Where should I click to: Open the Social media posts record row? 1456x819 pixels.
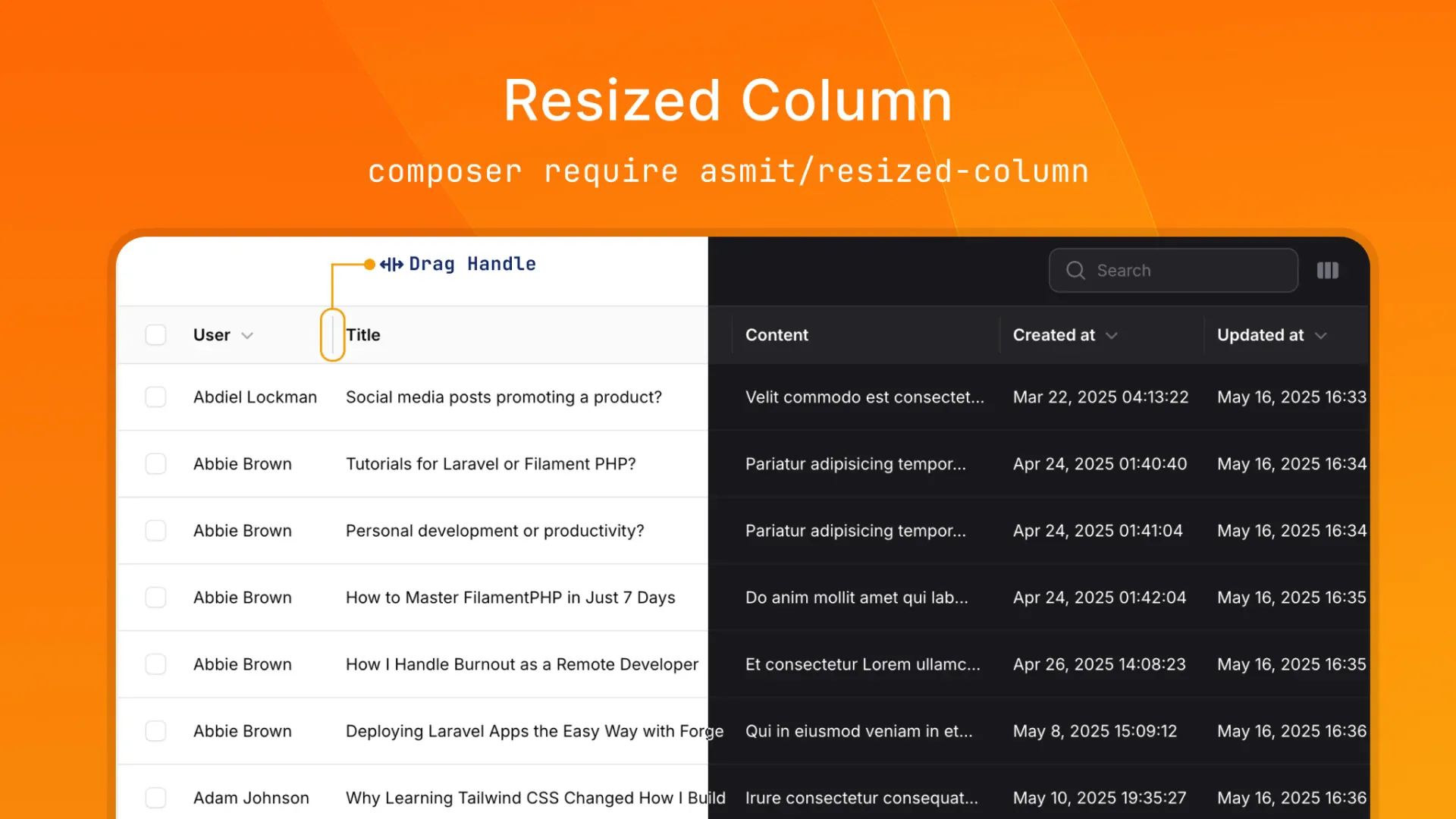tap(504, 397)
